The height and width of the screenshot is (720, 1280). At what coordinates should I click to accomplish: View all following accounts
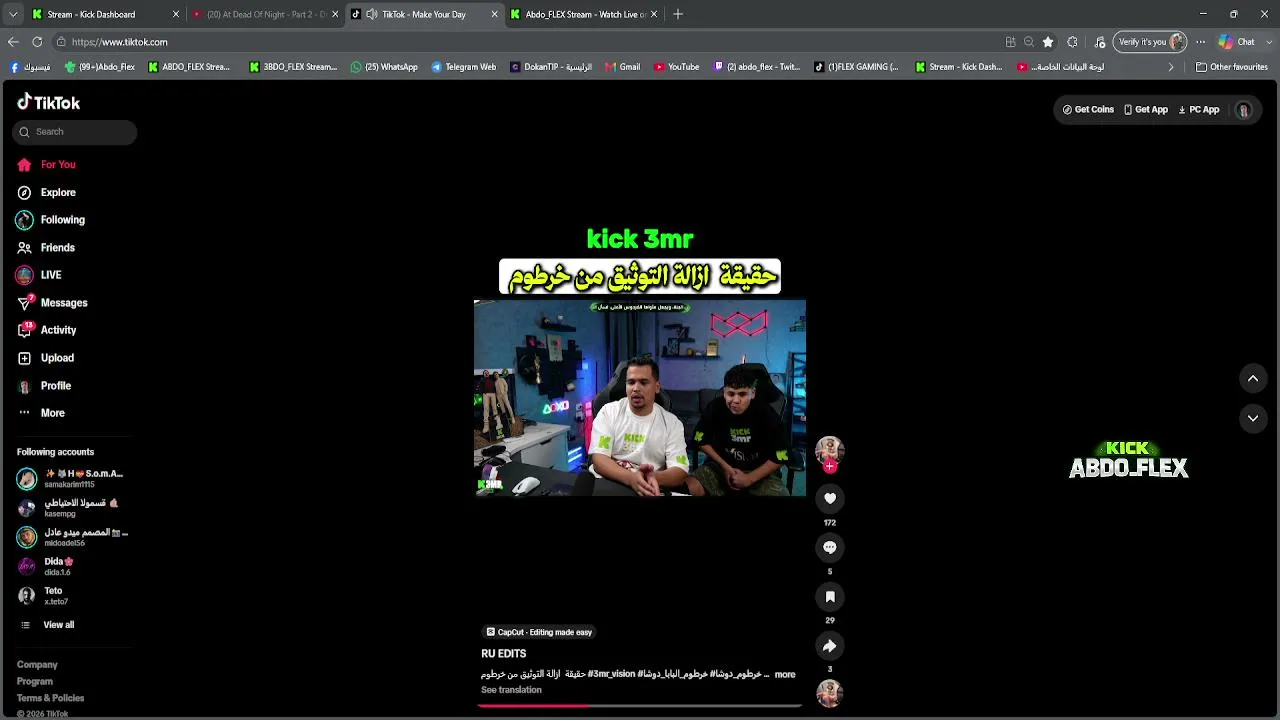coord(47,625)
